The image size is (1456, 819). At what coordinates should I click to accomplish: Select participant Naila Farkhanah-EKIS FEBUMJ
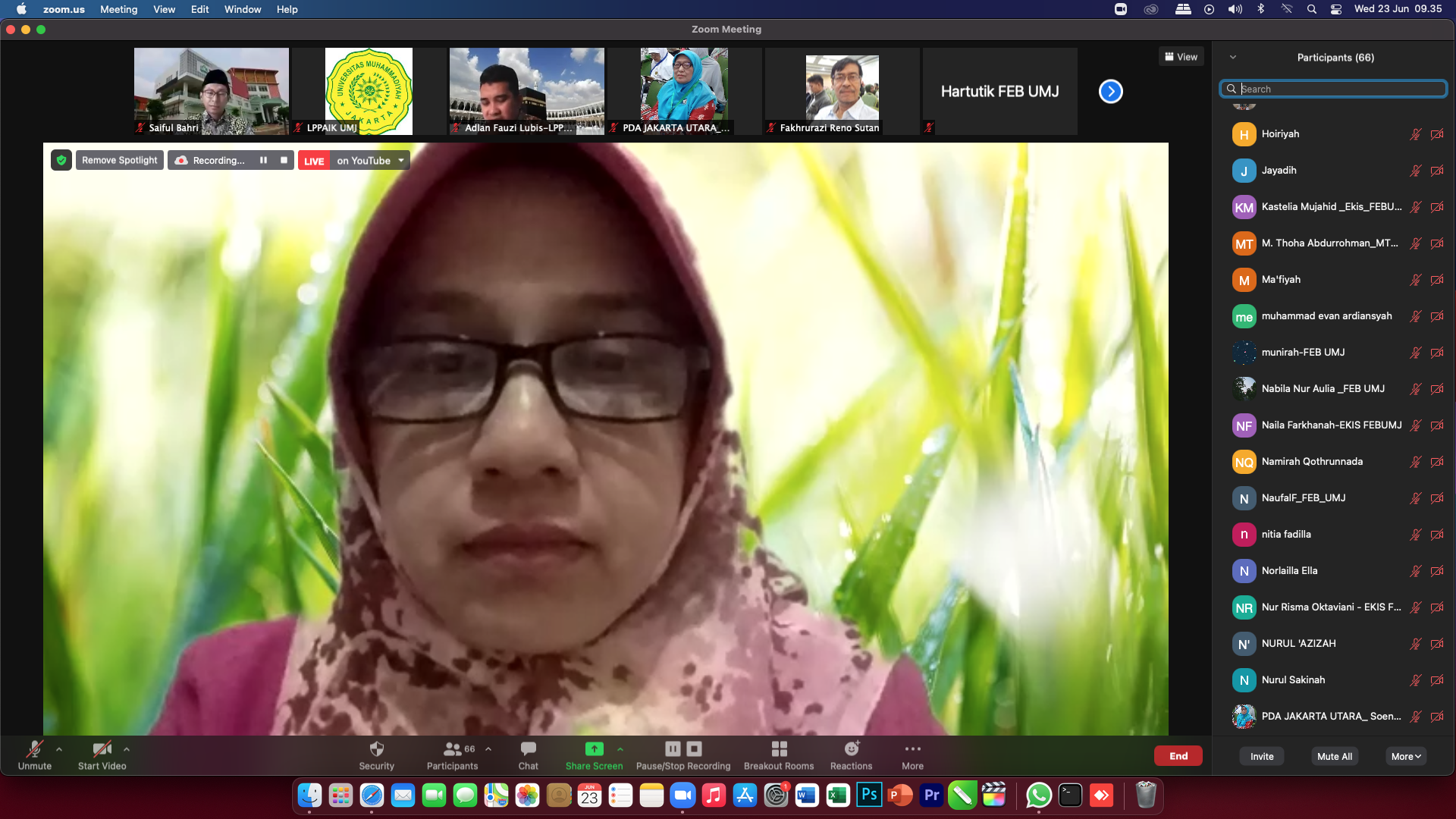[x=1333, y=425]
